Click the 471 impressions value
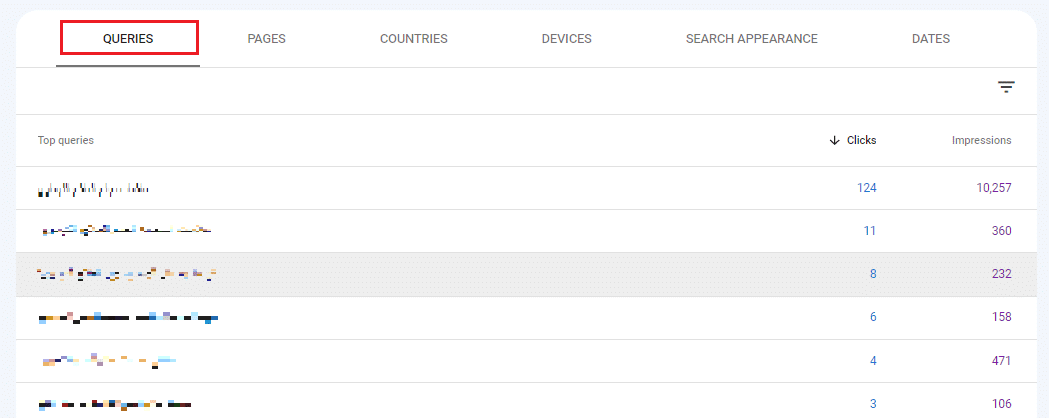Screen dimensions: 1049x418 pos(1001,361)
